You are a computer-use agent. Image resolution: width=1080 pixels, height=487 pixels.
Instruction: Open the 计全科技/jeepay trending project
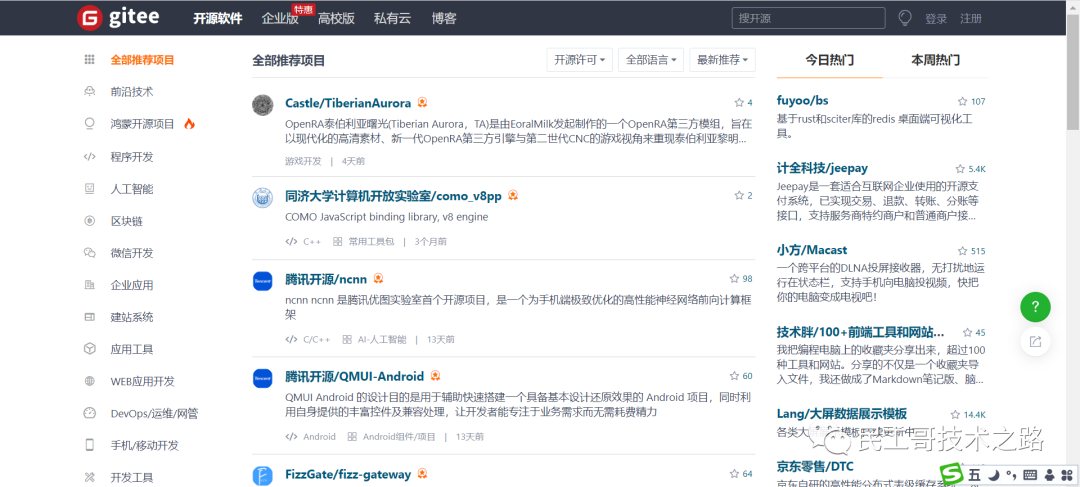pos(822,168)
